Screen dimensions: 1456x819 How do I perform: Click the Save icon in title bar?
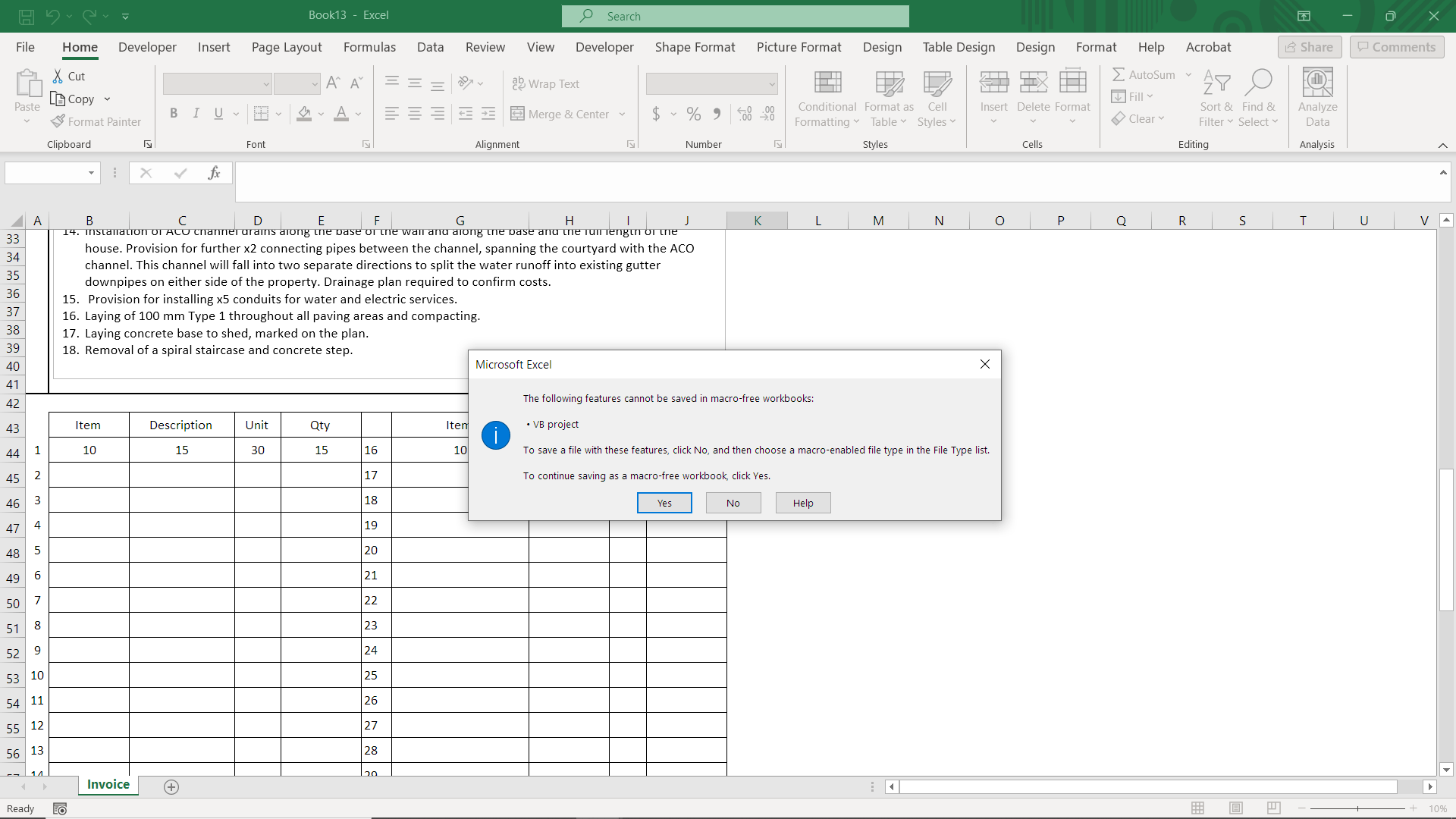[27, 16]
